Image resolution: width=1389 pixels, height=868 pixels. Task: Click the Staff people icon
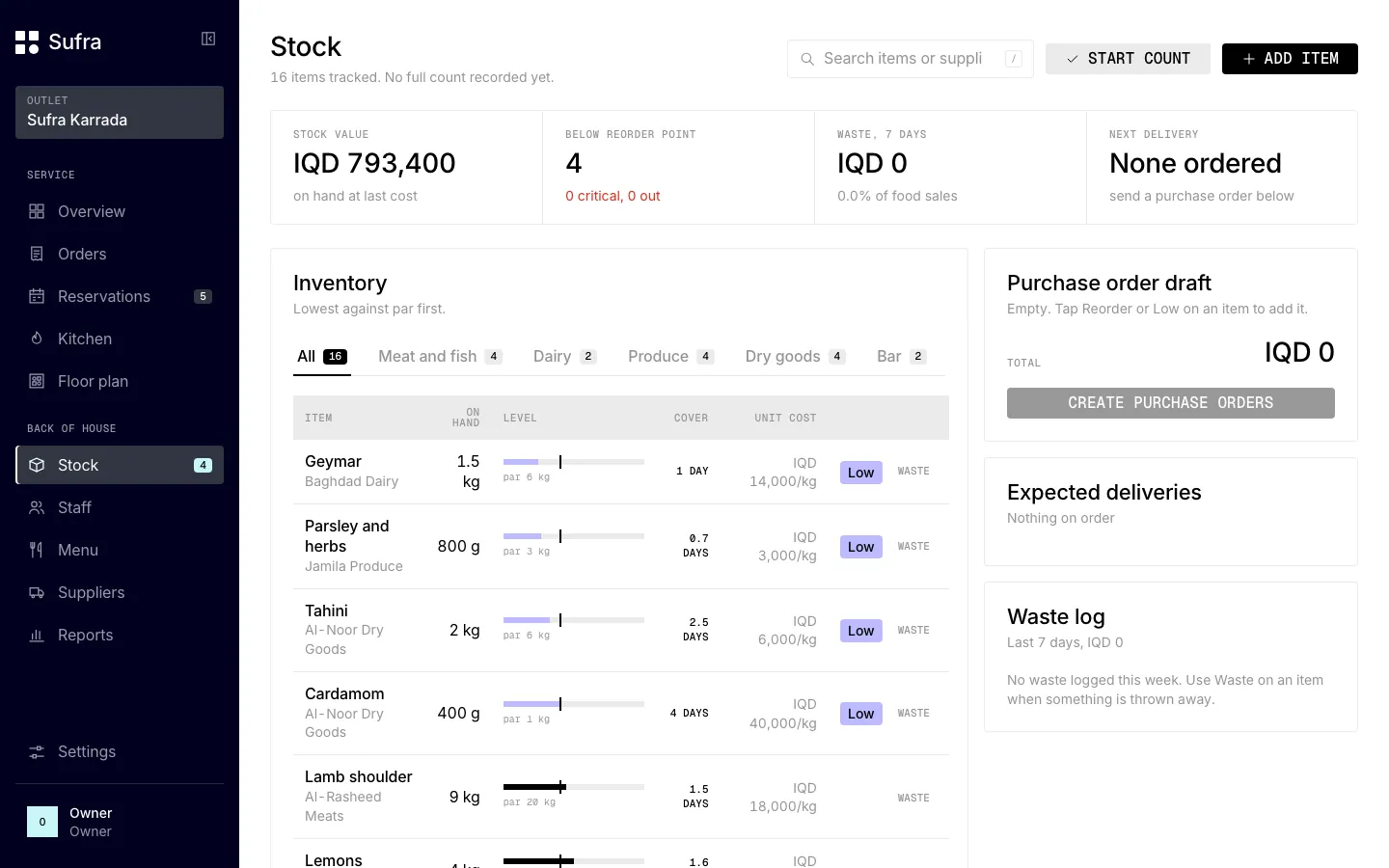coord(37,507)
